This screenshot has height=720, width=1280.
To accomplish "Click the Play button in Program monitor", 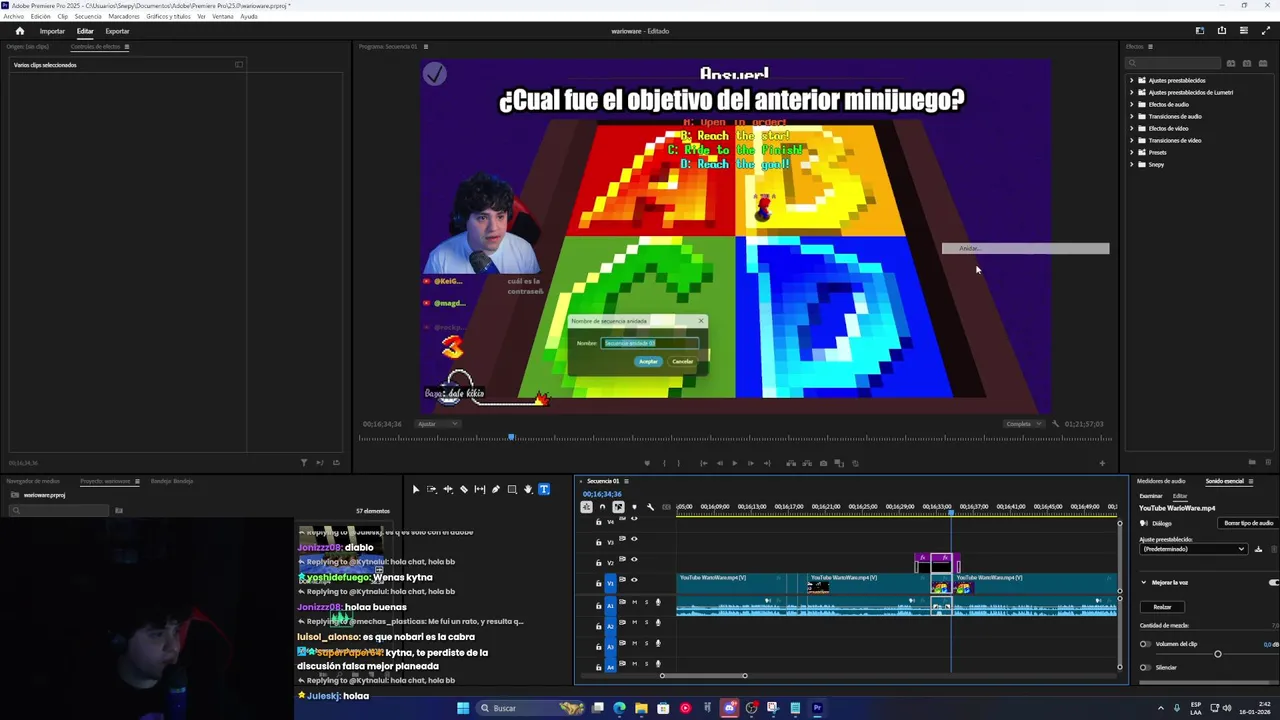I will (x=735, y=463).
